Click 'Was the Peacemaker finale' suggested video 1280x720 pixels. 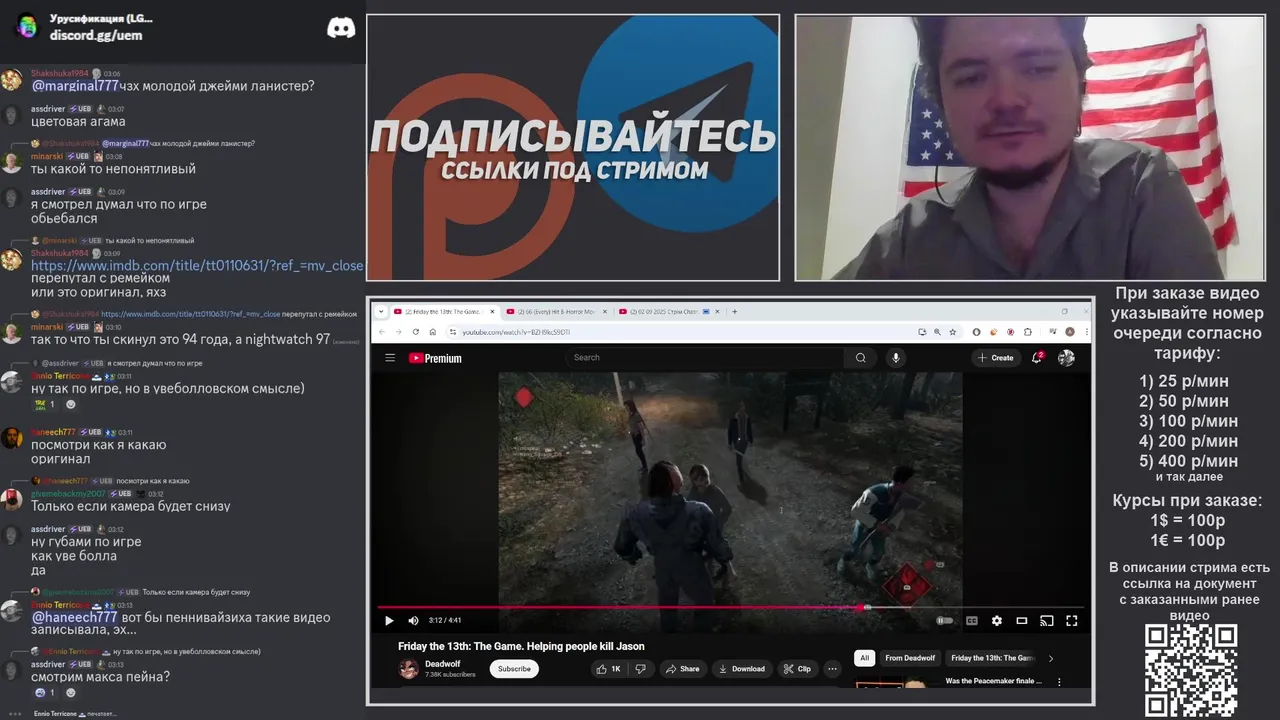tap(994, 681)
